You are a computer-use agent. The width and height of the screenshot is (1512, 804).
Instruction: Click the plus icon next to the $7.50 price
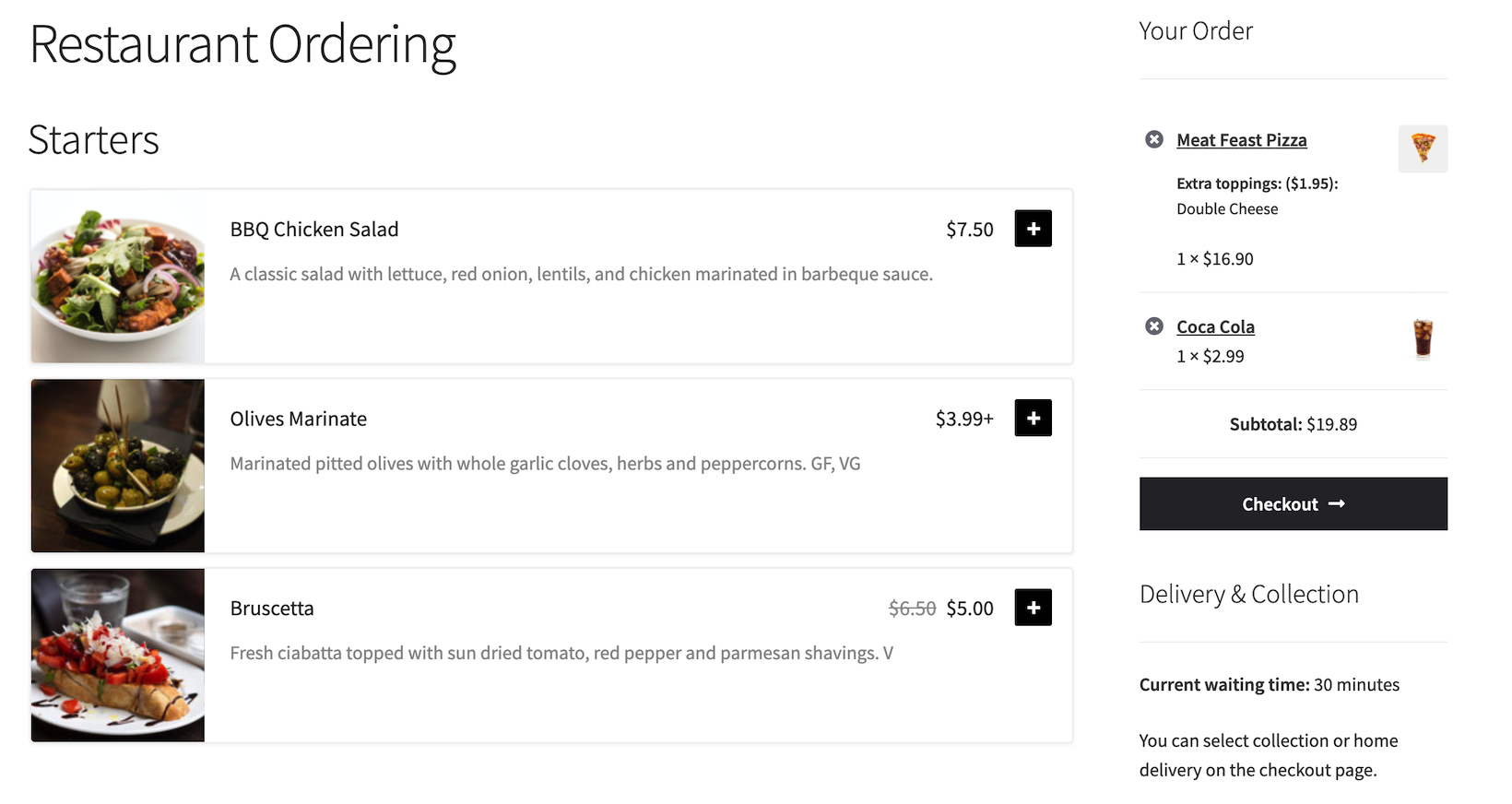pyautogui.click(x=1033, y=229)
